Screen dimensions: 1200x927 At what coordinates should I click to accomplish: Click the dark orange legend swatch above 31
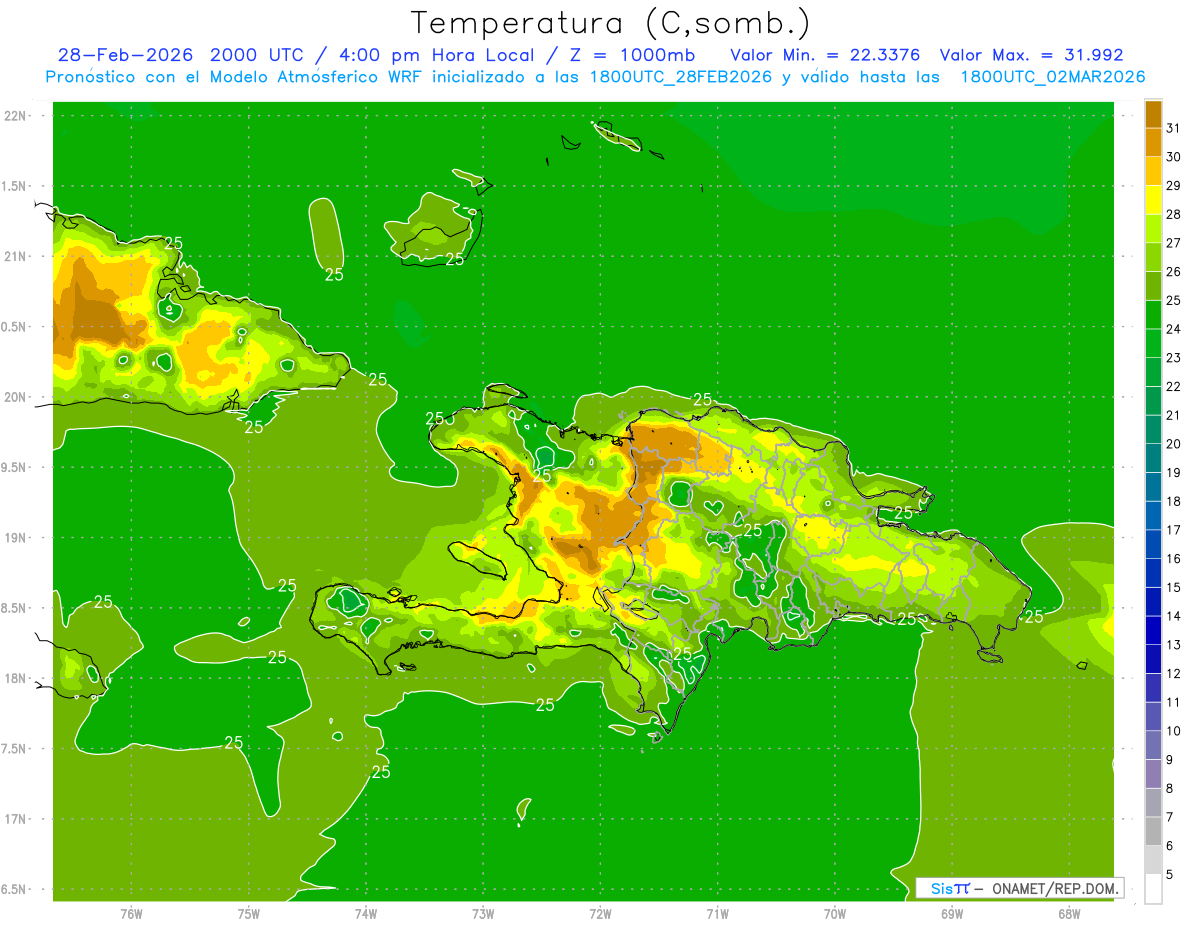point(1153,114)
